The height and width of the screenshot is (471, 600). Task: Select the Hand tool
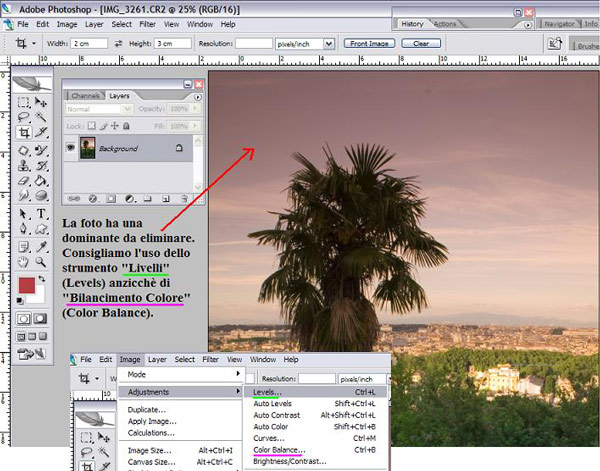pos(24,262)
